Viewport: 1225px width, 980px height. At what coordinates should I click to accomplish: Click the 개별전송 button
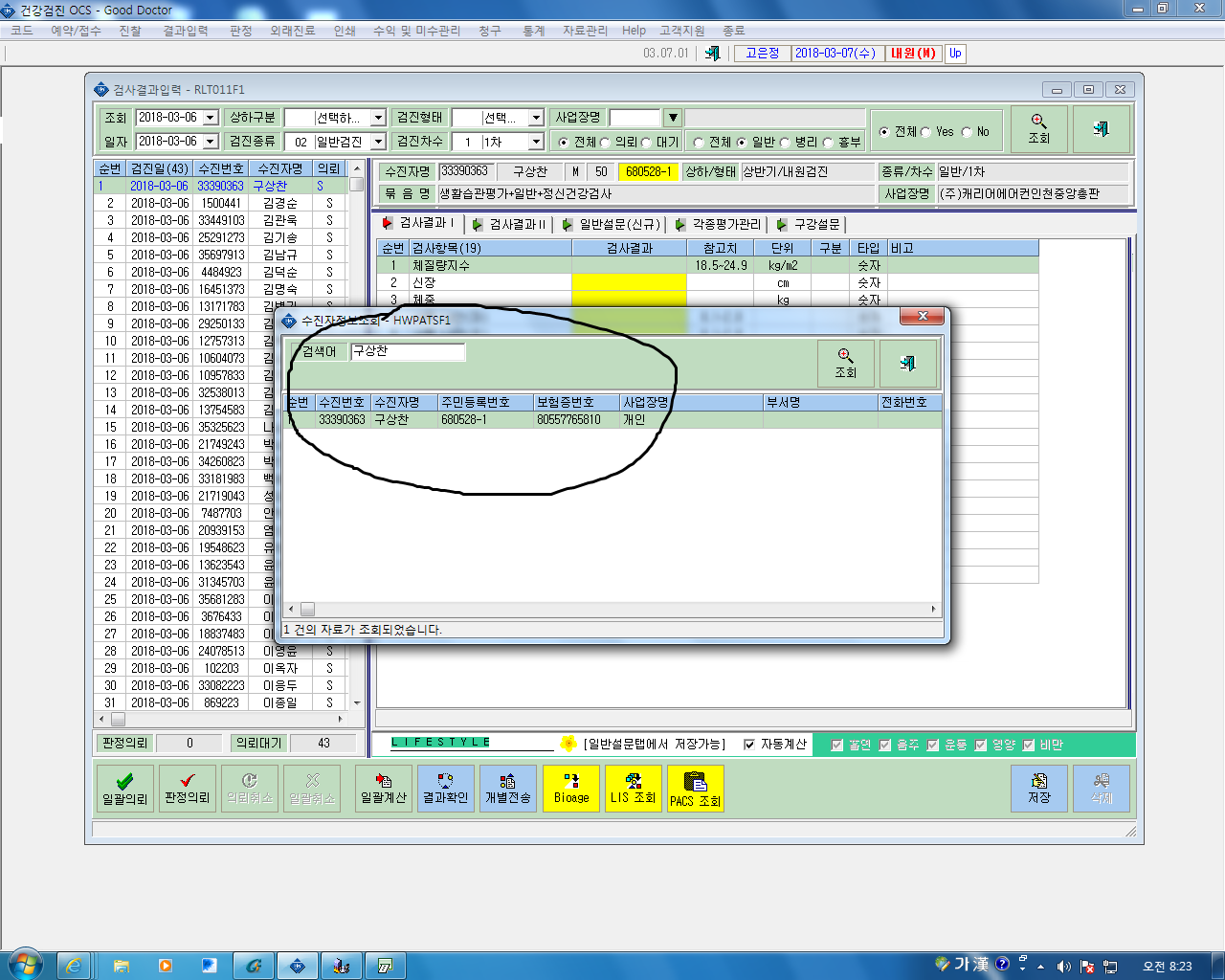pos(508,789)
